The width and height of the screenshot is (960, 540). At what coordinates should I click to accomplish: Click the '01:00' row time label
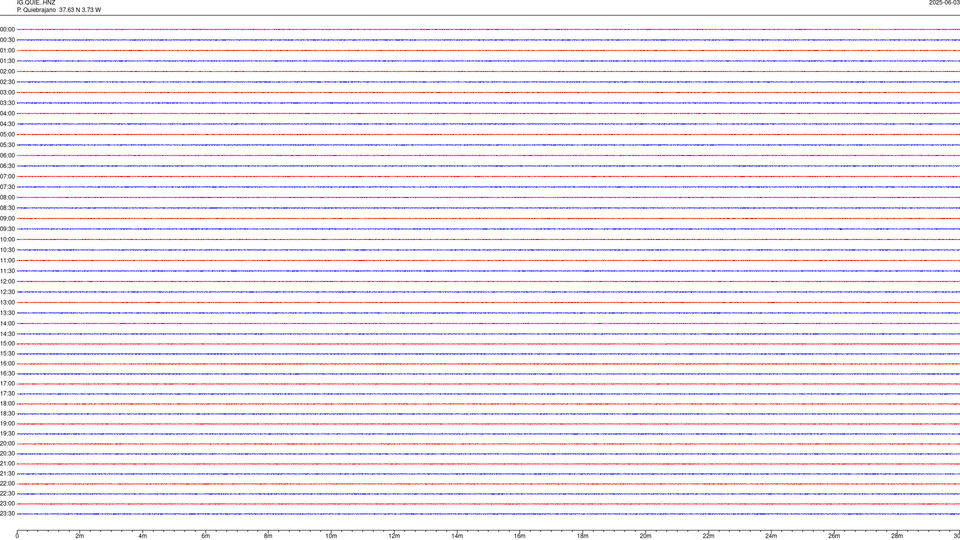[x=7, y=50]
